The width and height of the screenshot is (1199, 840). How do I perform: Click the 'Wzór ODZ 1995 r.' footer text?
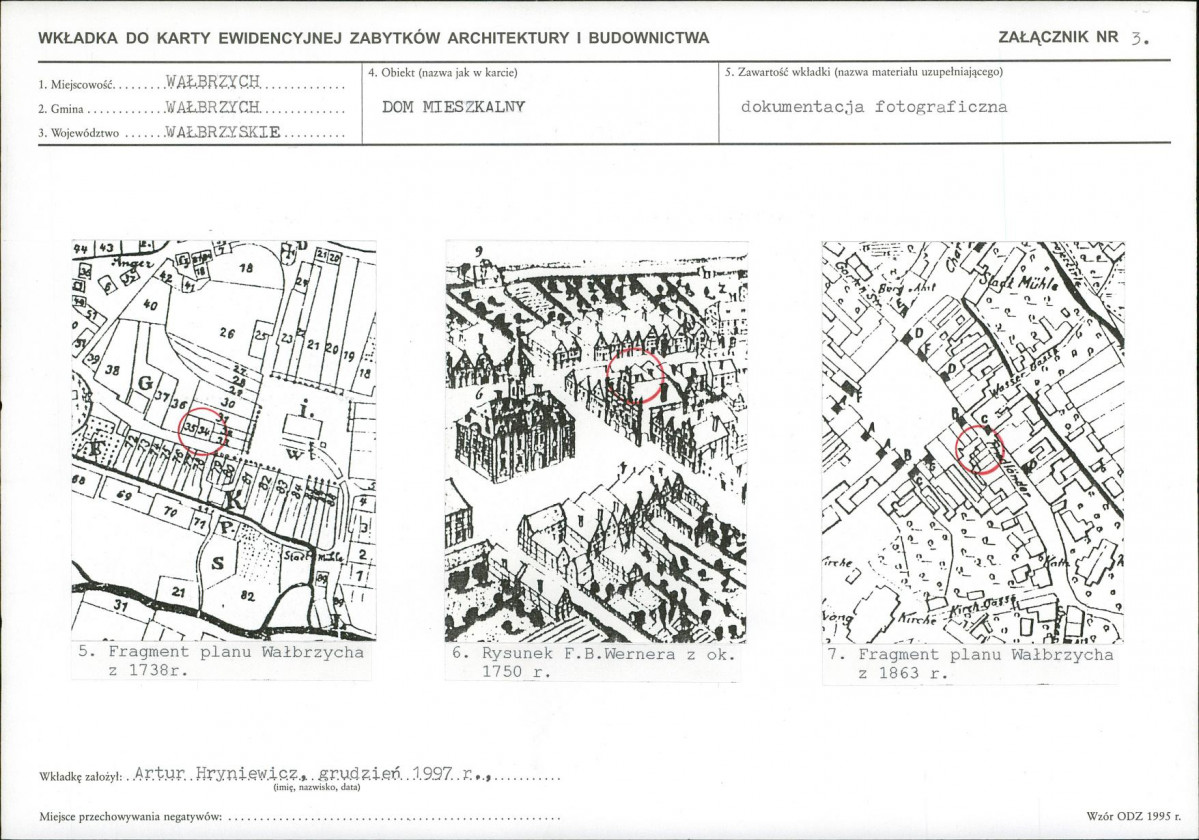click(x=1127, y=817)
